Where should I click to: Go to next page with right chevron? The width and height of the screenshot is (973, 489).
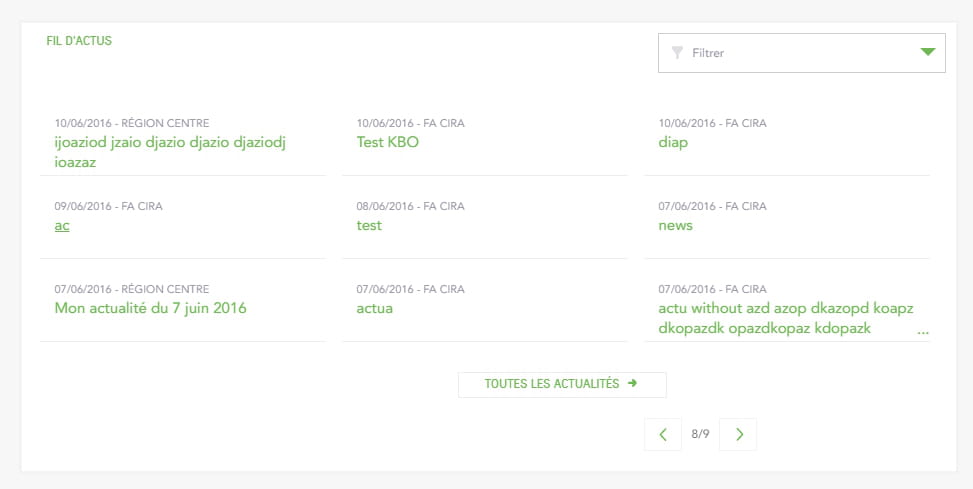tap(738, 434)
